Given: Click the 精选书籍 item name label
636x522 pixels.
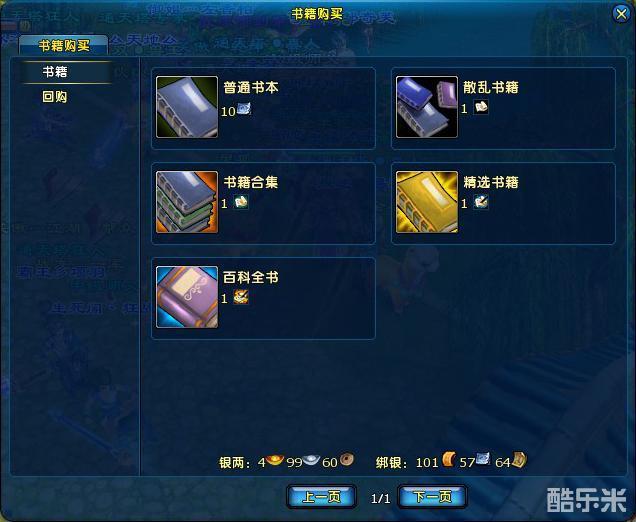Looking at the screenshot, I should click(491, 182).
